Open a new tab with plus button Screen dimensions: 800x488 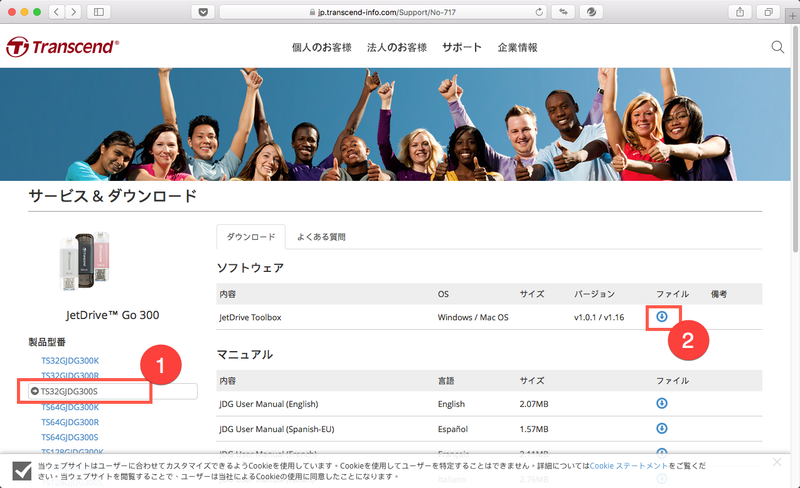[792, 16]
